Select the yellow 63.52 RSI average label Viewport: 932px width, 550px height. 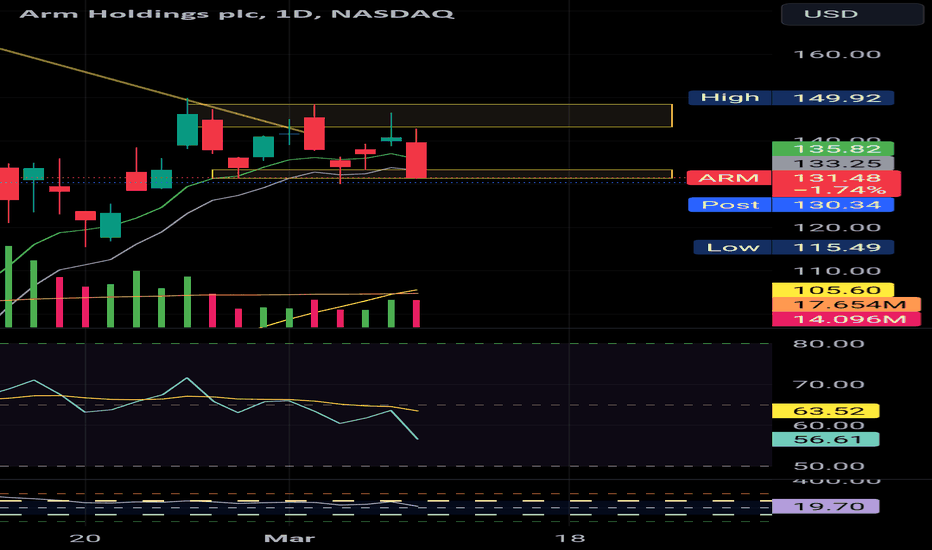[826, 411]
